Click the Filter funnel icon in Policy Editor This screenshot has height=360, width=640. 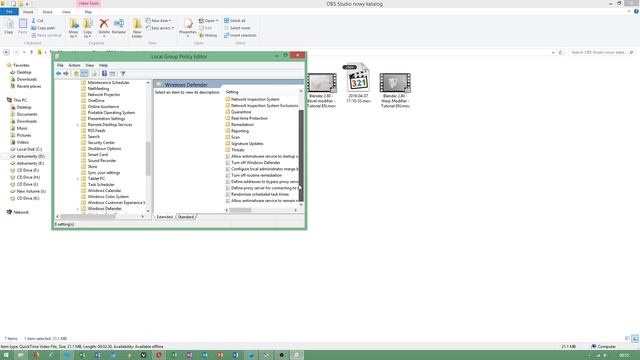click(122, 73)
